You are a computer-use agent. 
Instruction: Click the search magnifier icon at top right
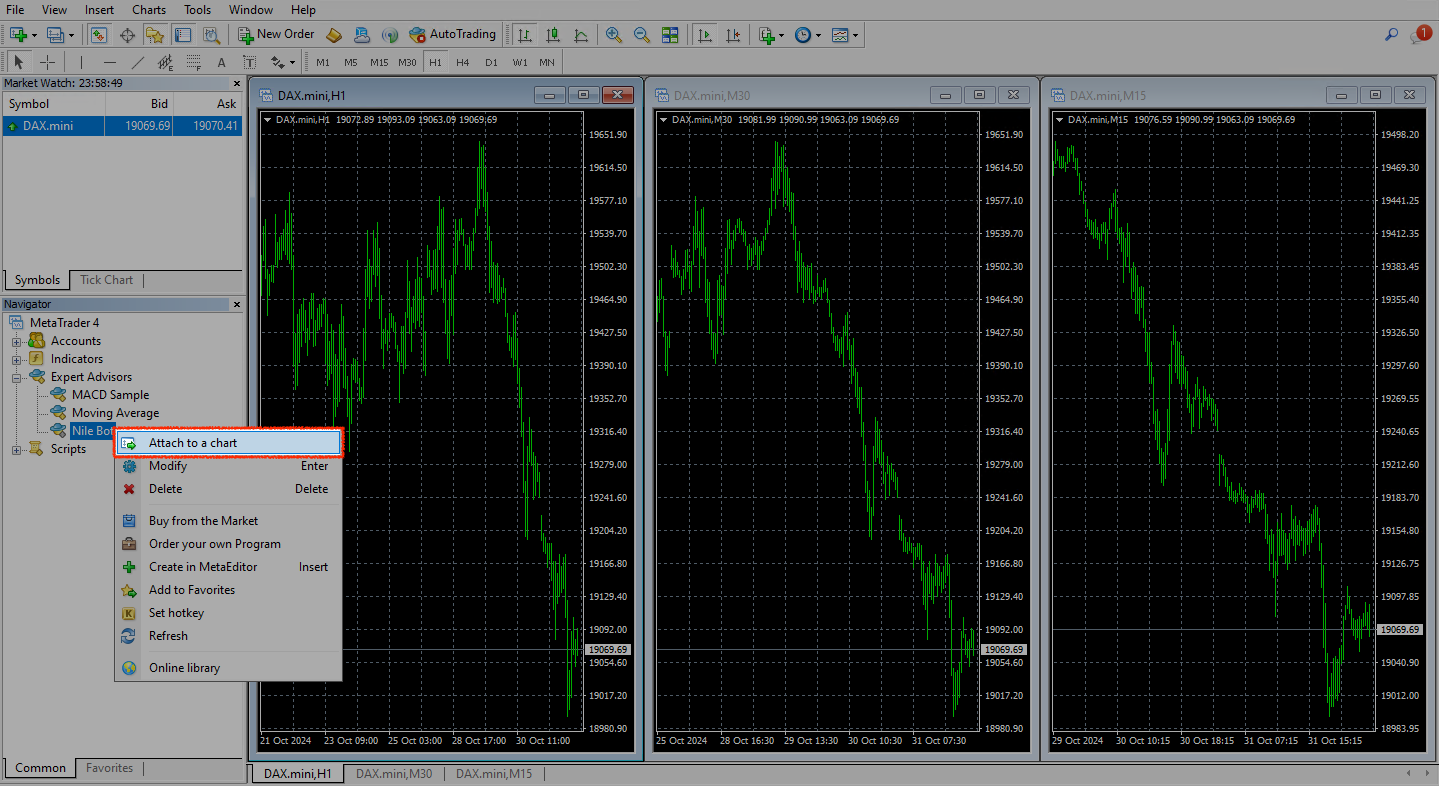1391,34
